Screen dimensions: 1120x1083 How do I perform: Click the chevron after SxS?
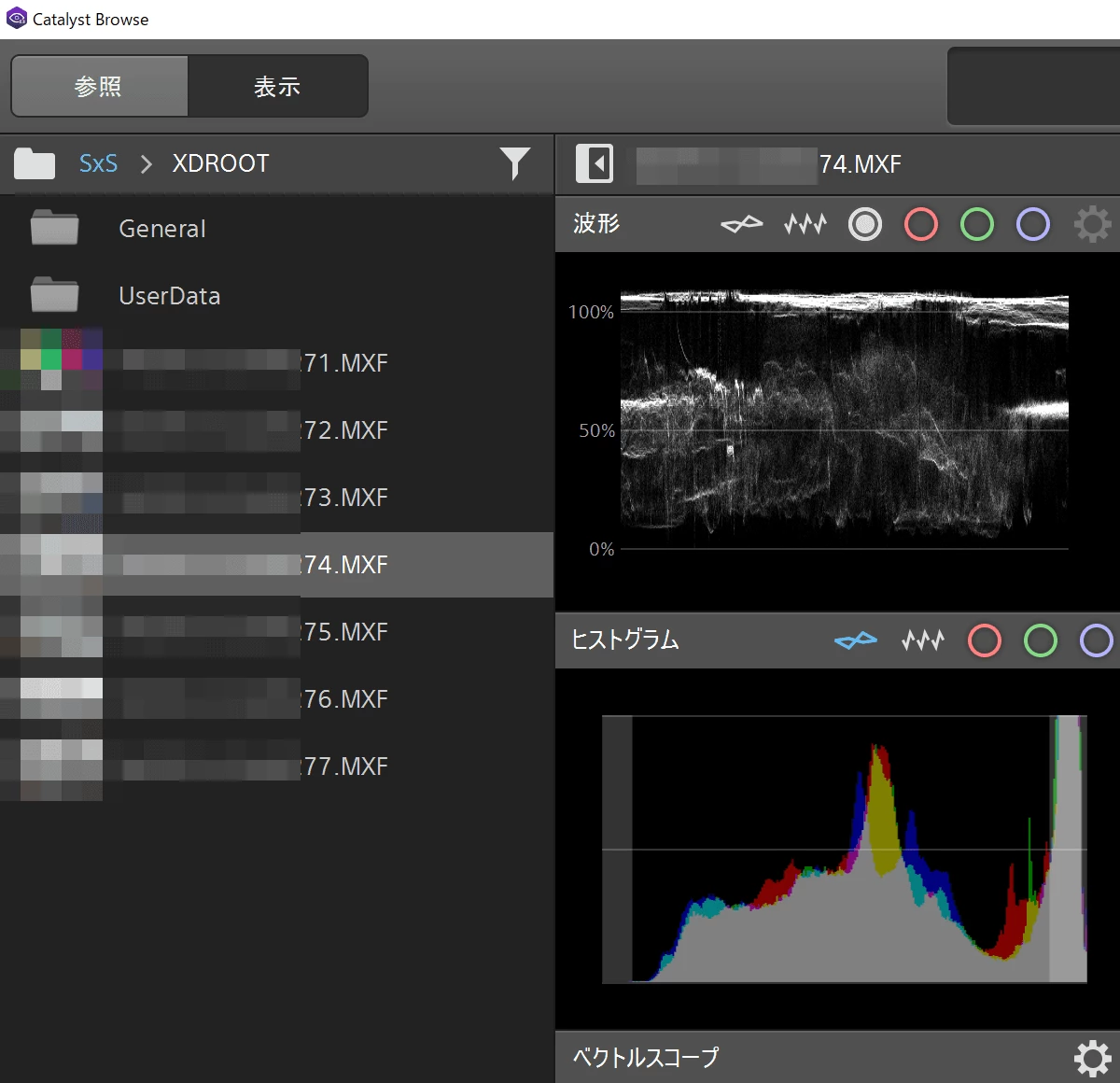coord(146,164)
